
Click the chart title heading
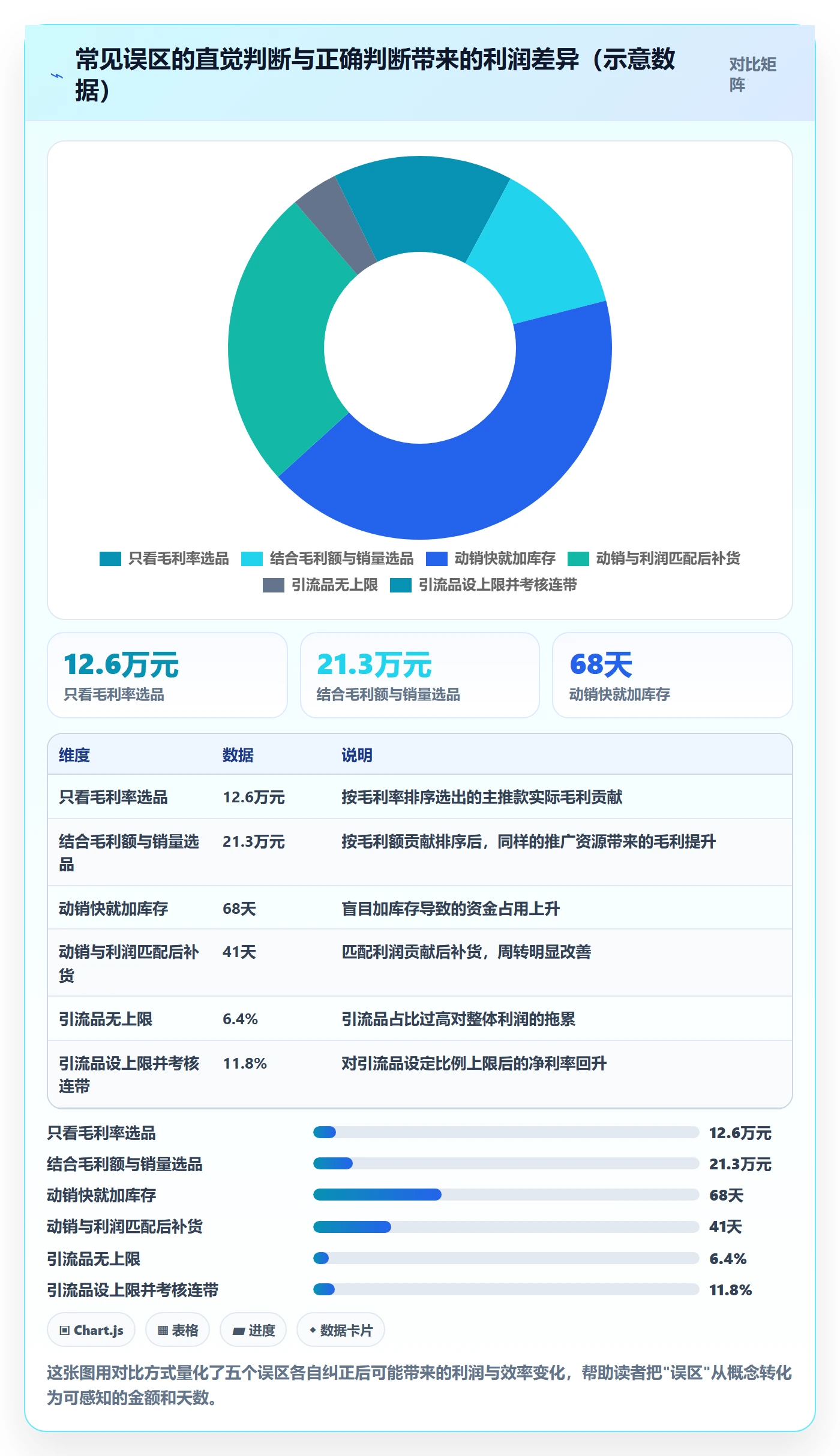point(375,75)
